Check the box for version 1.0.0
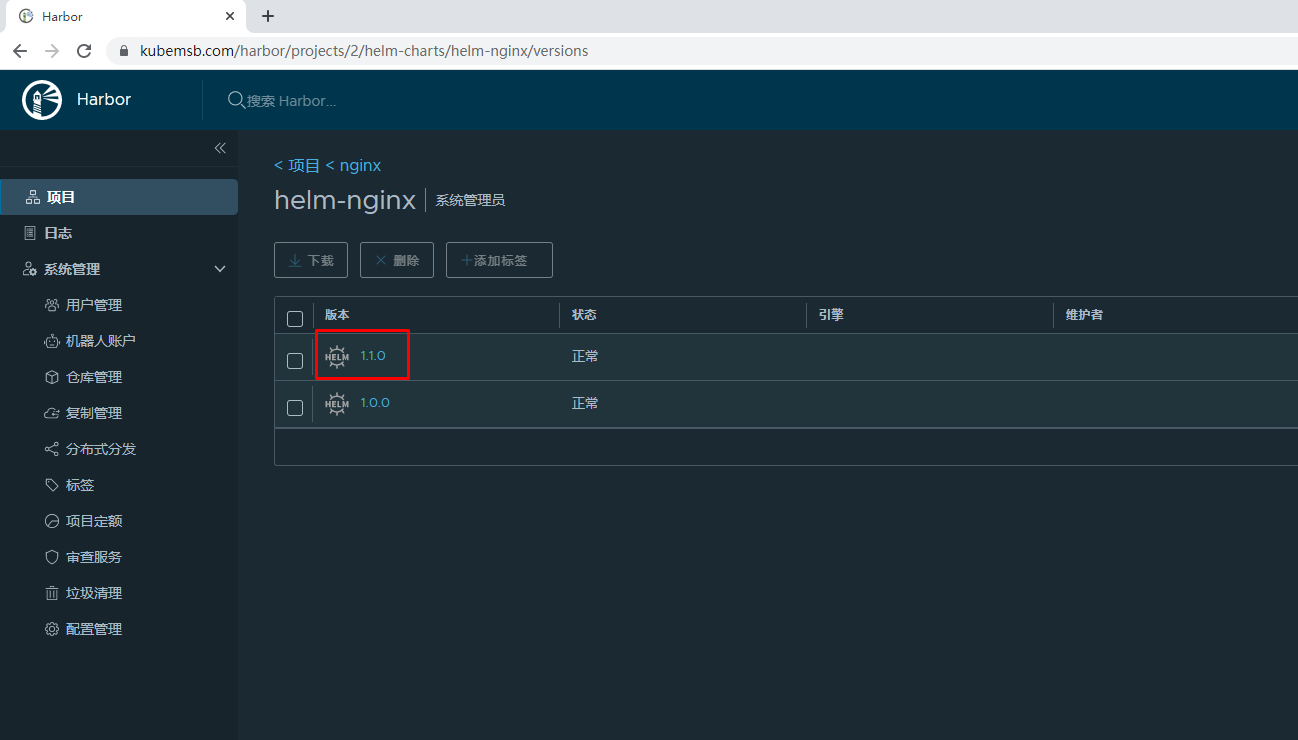This screenshot has width=1298, height=740. tap(295, 408)
